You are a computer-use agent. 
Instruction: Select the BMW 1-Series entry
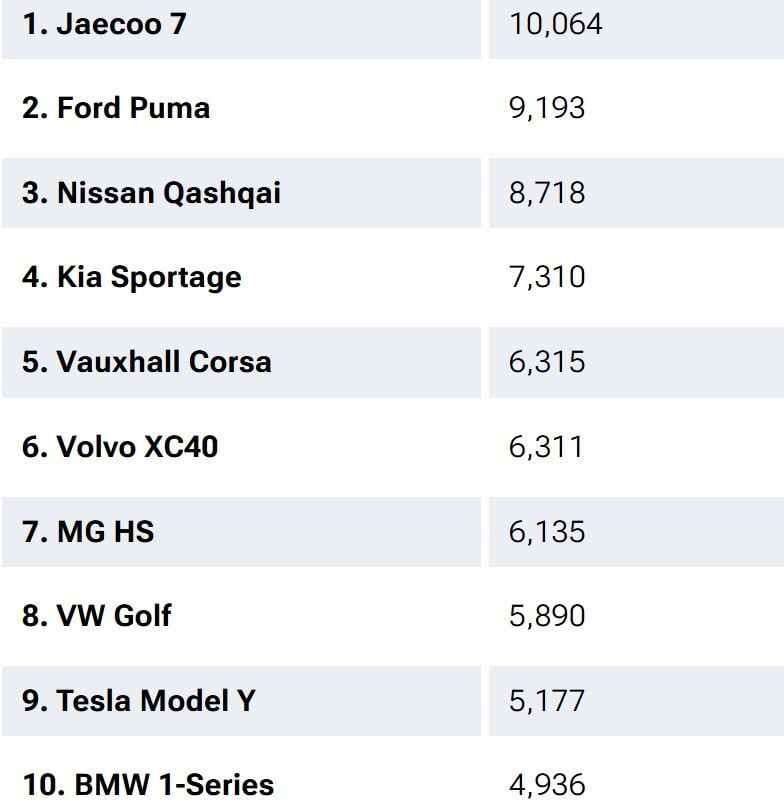pos(148,785)
